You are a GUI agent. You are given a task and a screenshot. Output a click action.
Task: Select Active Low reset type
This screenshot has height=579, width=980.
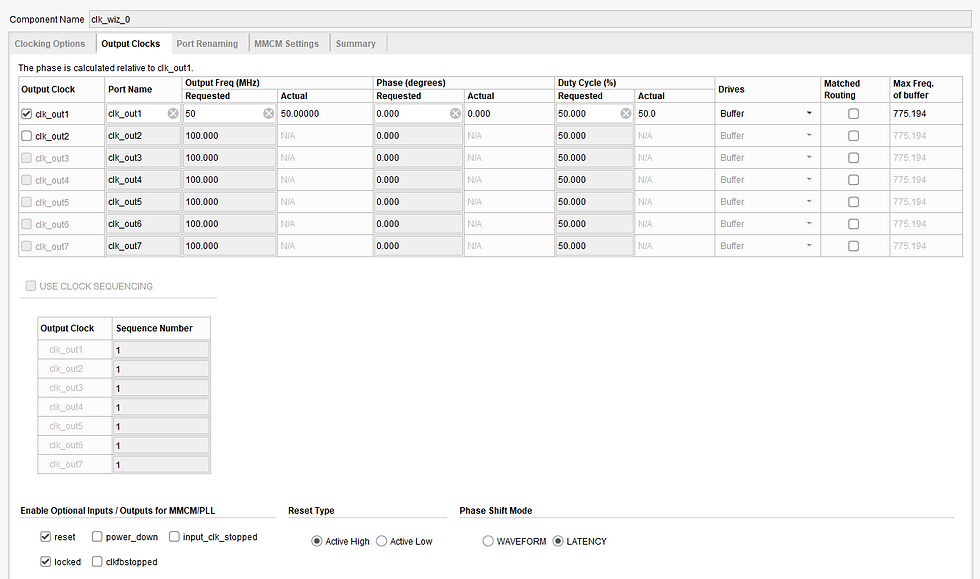tap(382, 541)
